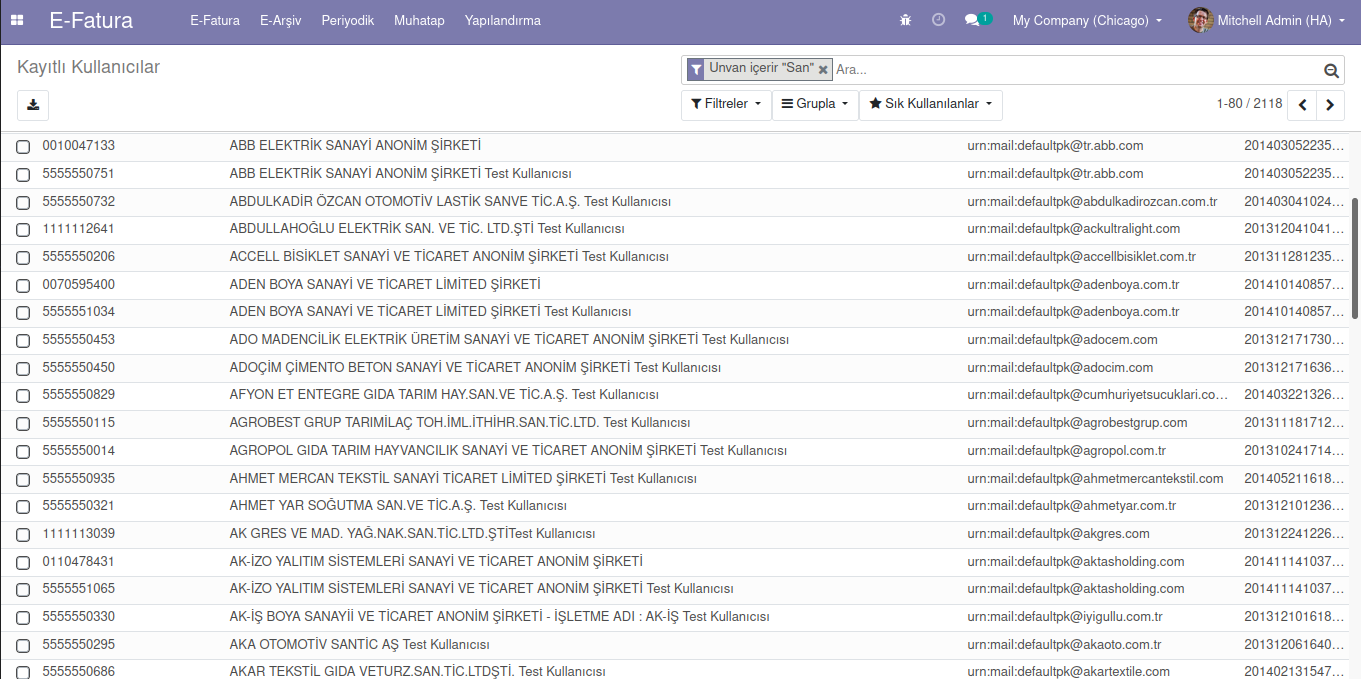Check the box for row 0070595400
Image resolution: width=1361 pixels, height=679 pixels.
23,286
